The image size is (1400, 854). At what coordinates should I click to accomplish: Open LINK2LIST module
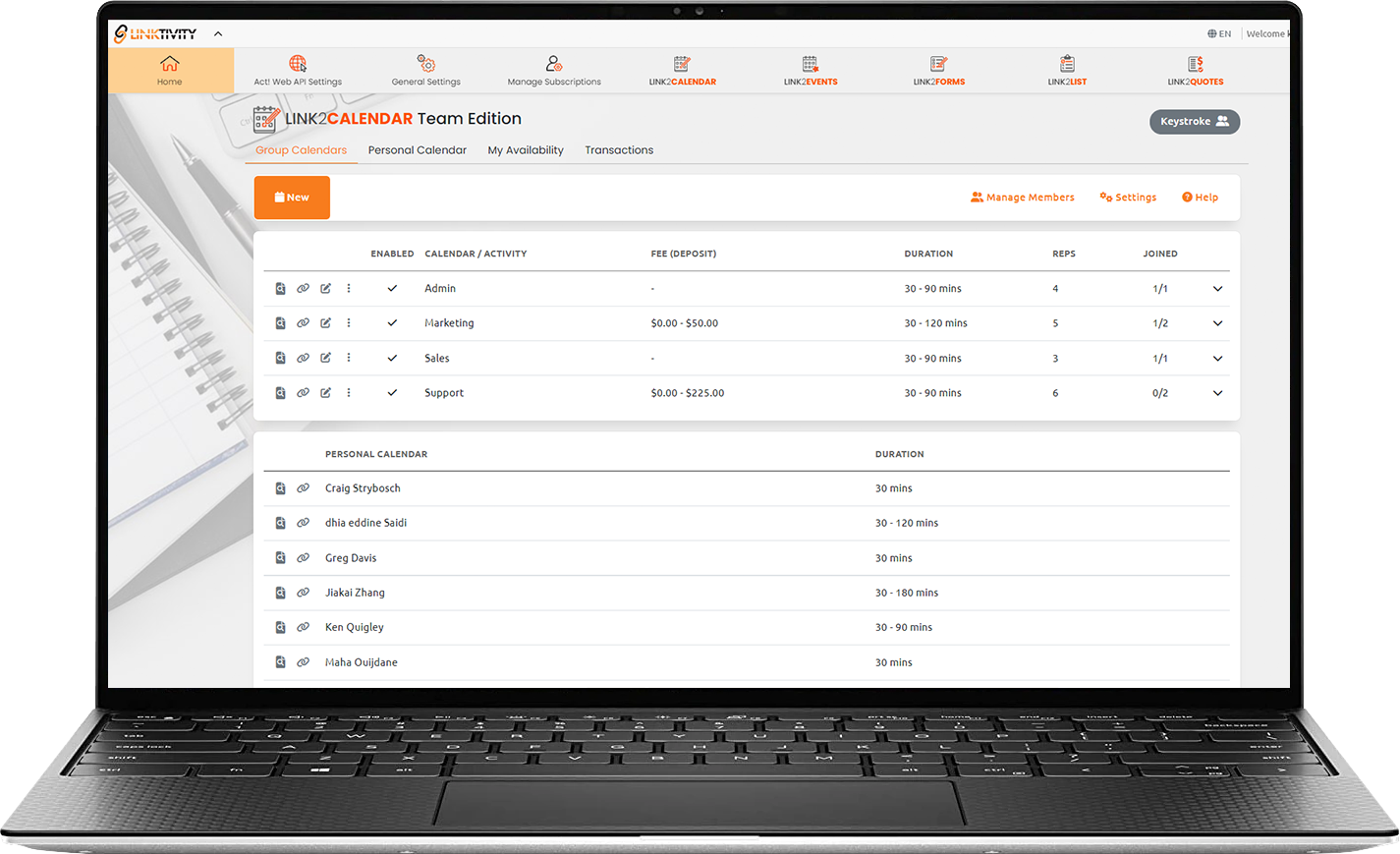coord(1067,71)
